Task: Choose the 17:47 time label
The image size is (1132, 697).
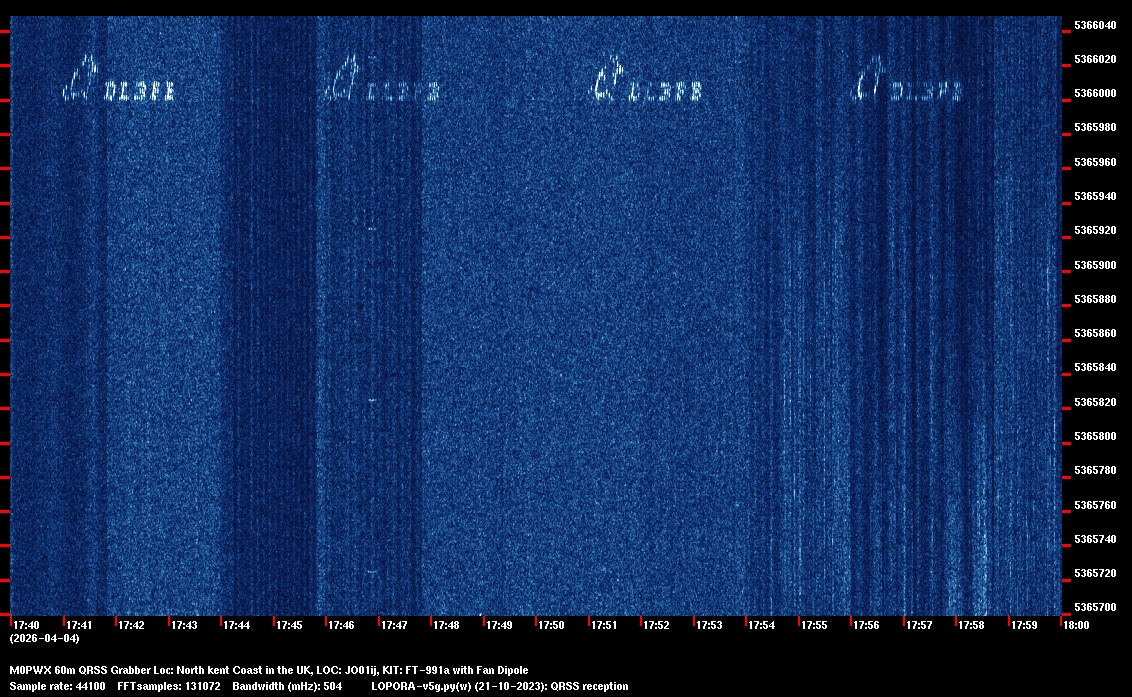Action: coord(394,625)
